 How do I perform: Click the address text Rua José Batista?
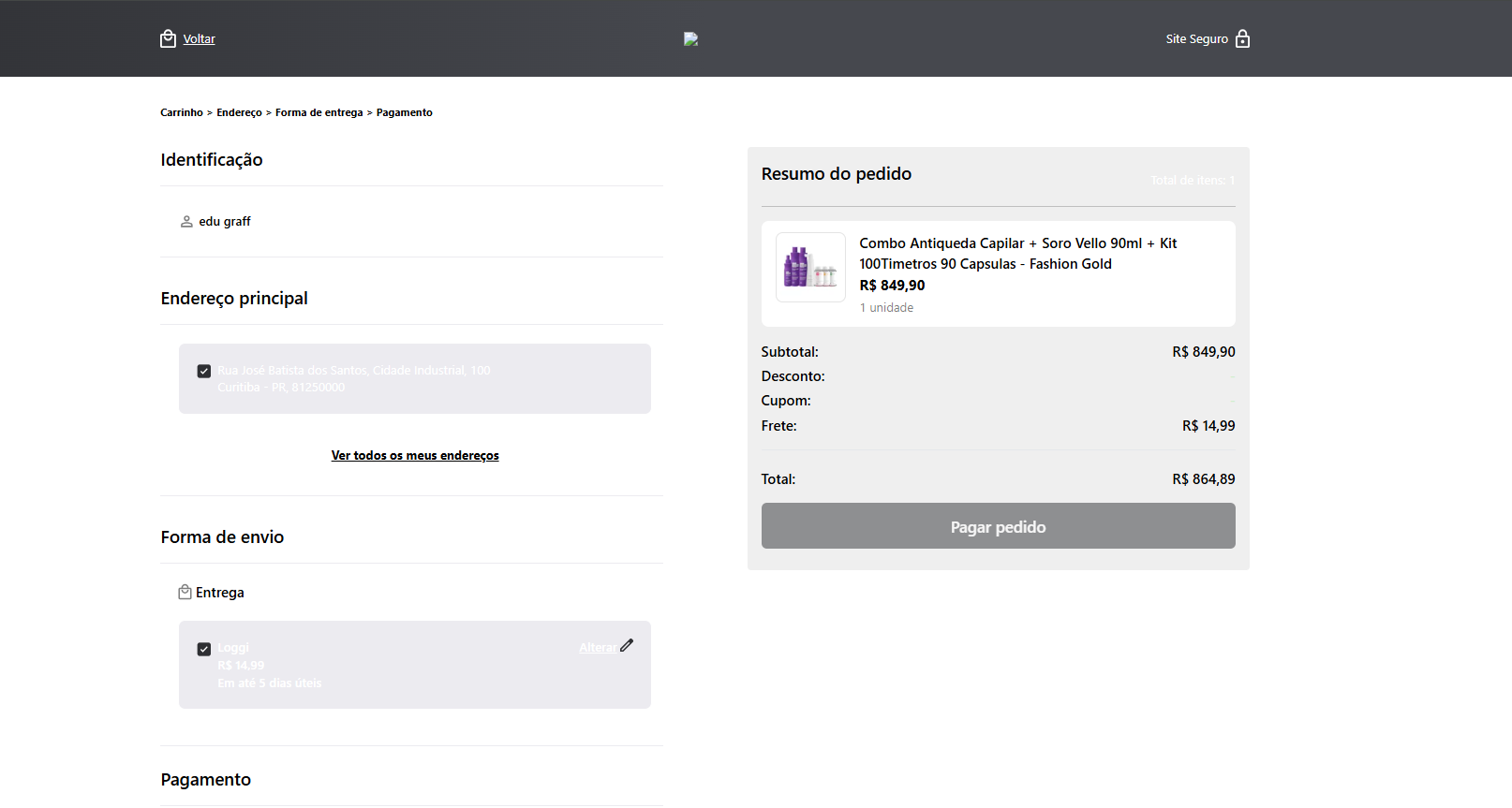tap(354, 371)
